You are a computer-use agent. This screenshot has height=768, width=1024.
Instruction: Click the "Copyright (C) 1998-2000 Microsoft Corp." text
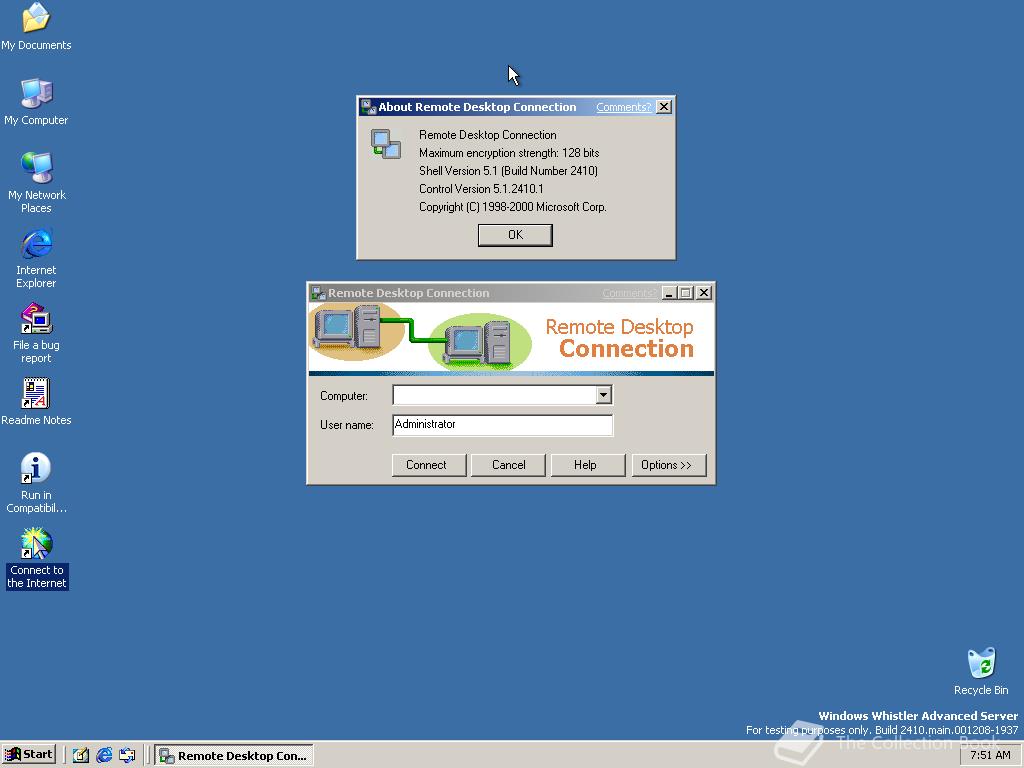(513, 206)
